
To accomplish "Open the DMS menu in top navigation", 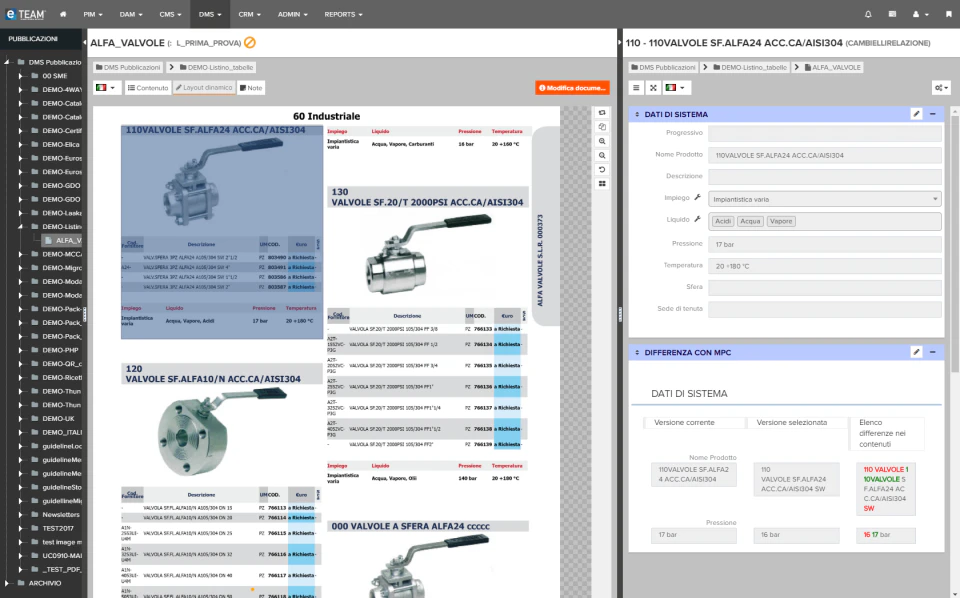I will 208,14.
